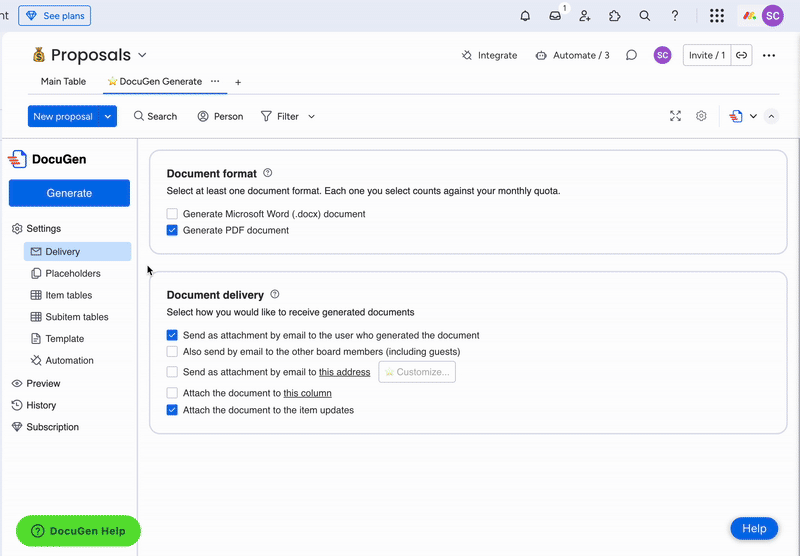Click the See plans button
Viewport: 800px width, 556px height.
tap(55, 16)
